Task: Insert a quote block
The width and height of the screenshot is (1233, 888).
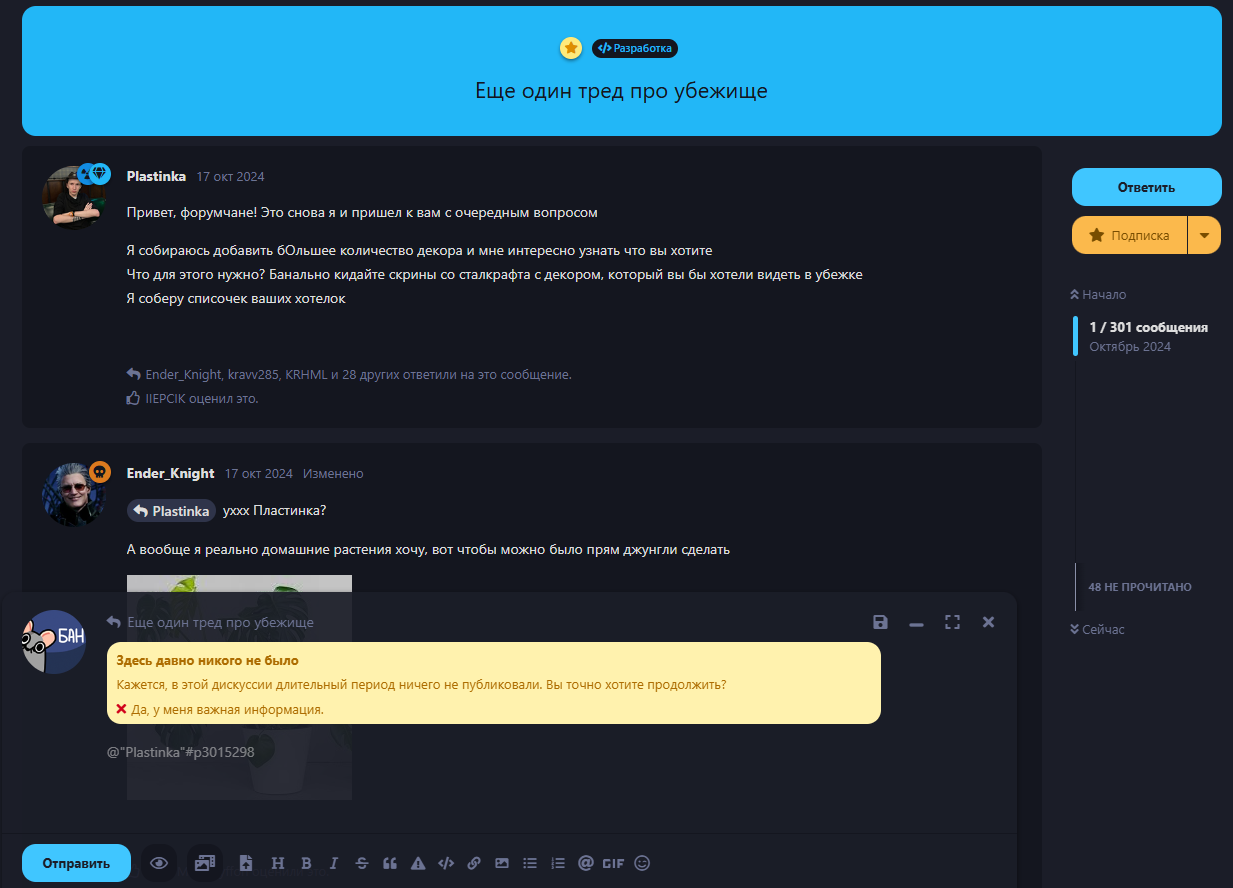Action: click(x=390, y=863)
